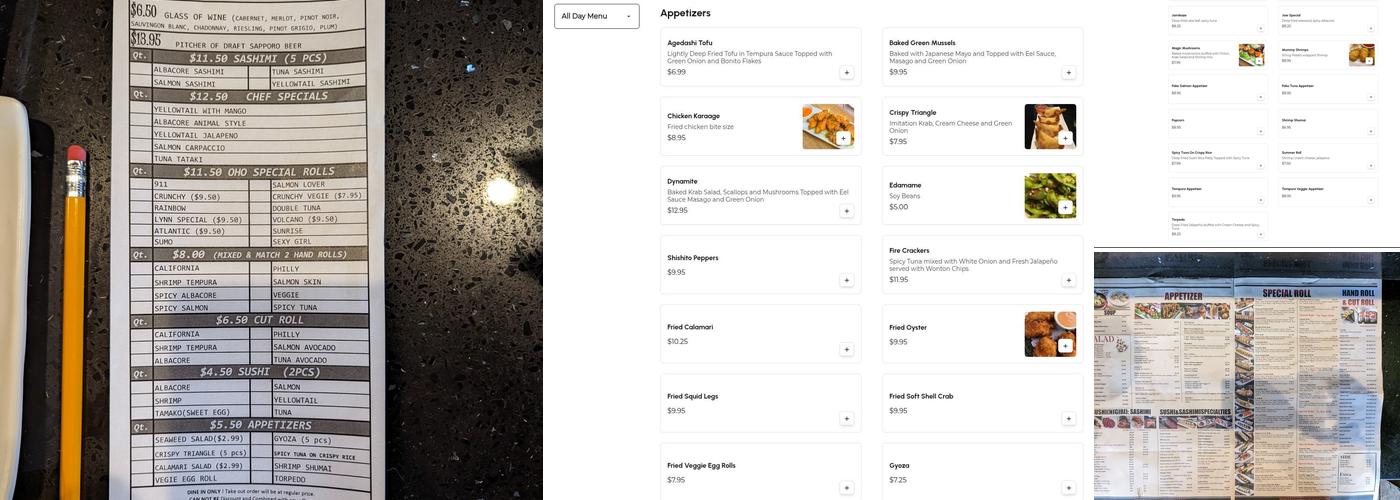The image size is (1400, 500).
Task: Add Dynamite appetizer with plus icon
Action: click(x=846, y=211)
